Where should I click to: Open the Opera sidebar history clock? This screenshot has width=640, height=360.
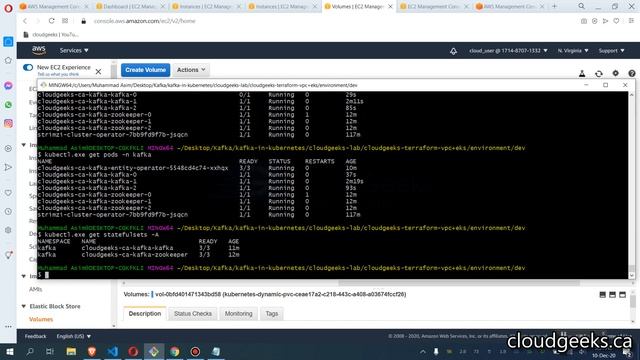(8, 211)
